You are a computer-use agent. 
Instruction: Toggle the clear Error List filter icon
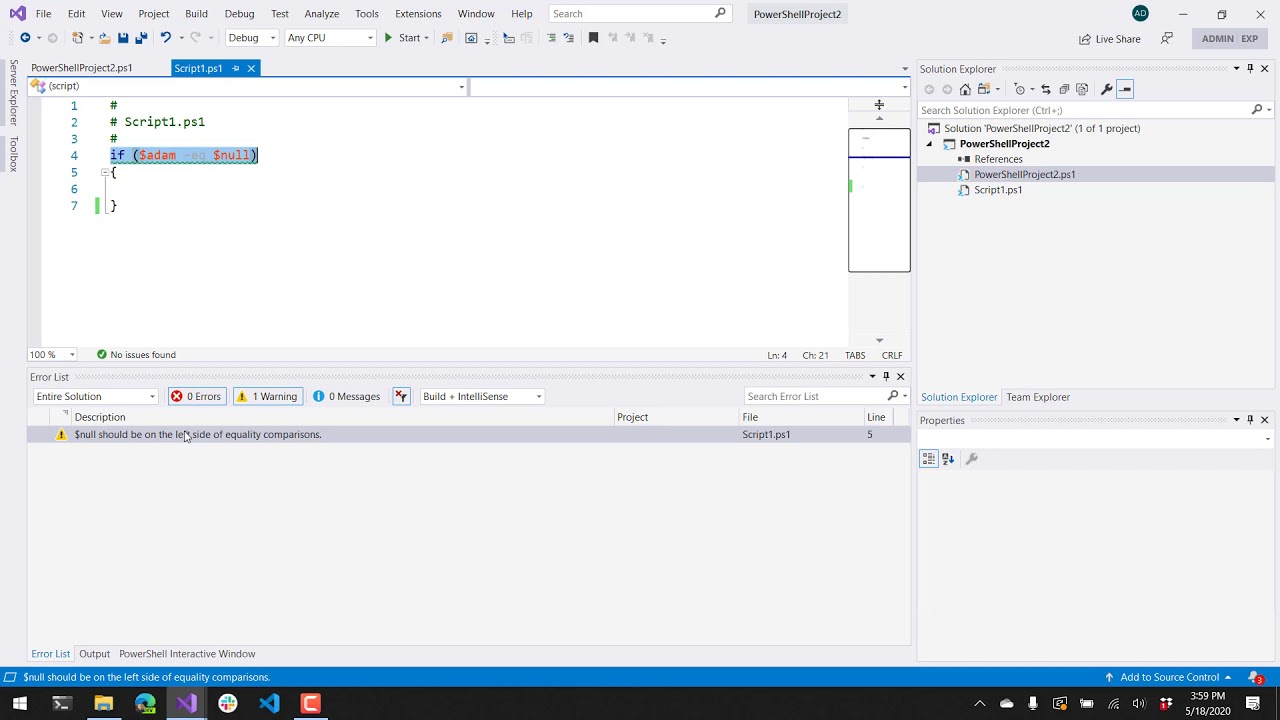click(x=401, y=396)
